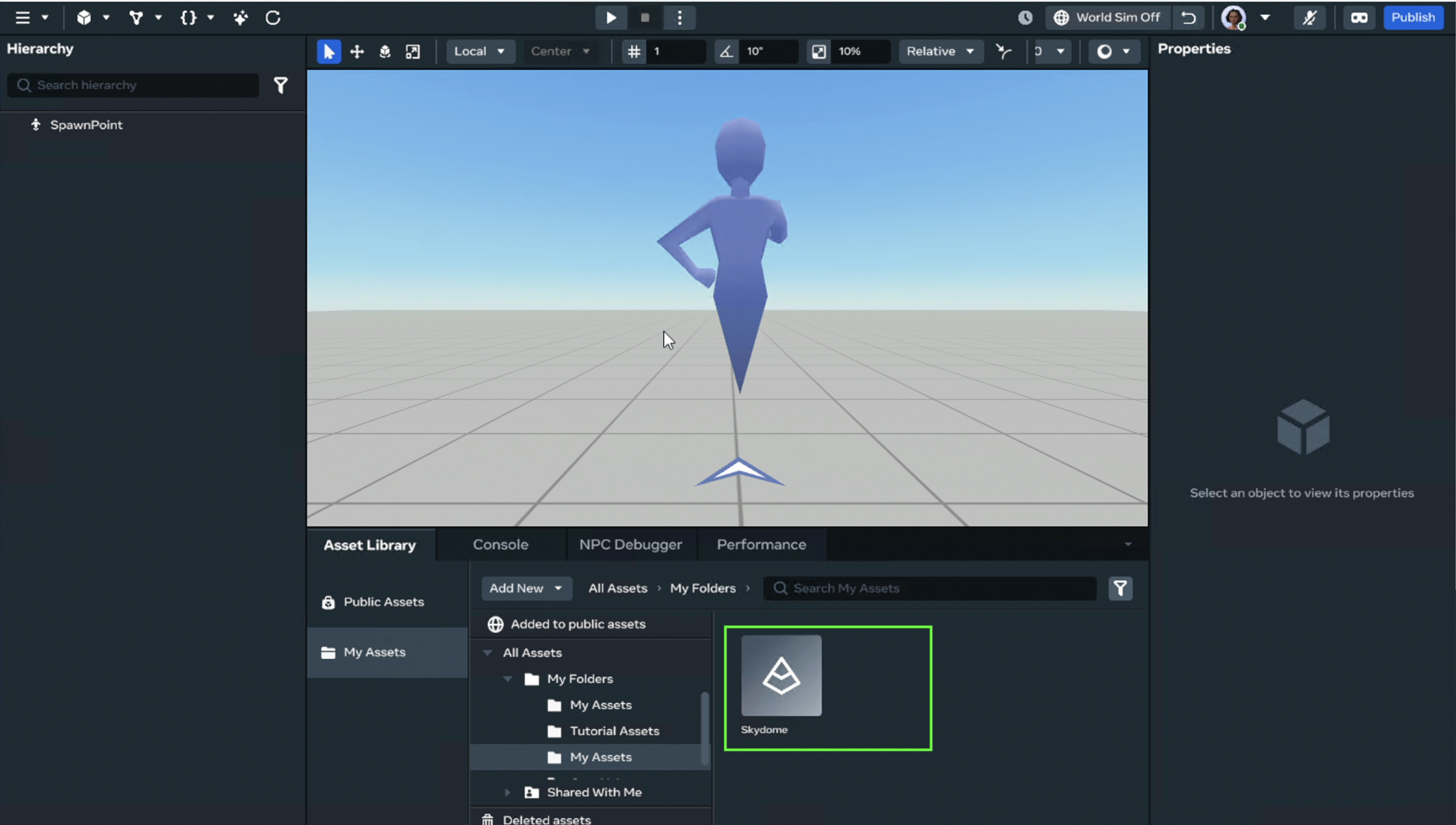Click the refresh icon in top bar
This screenshot has height=825, width=1456.
[273, 18]
